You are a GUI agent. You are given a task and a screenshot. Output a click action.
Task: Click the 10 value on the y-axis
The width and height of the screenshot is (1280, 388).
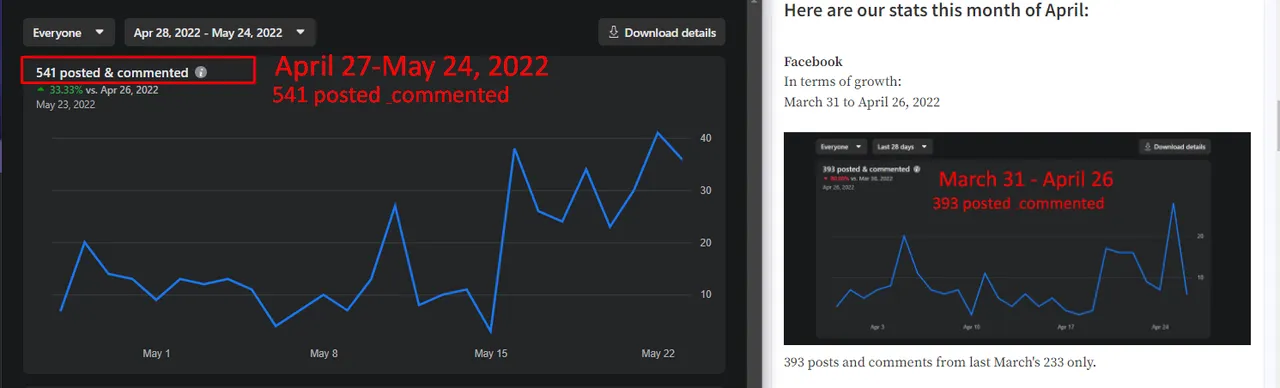coord(705,294)
